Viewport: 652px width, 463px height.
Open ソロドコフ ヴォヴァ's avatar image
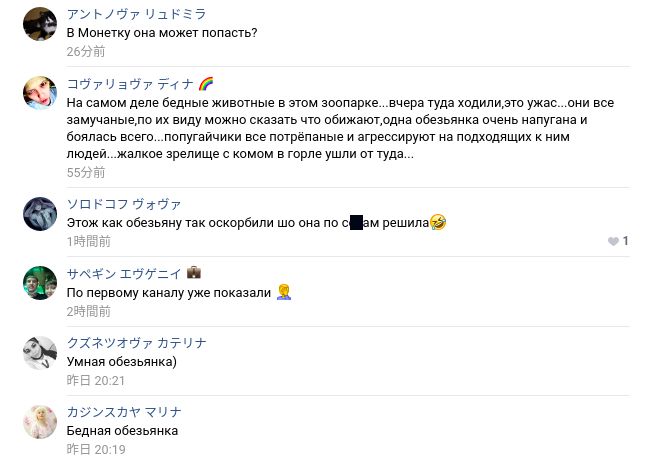tap(40, 213)
